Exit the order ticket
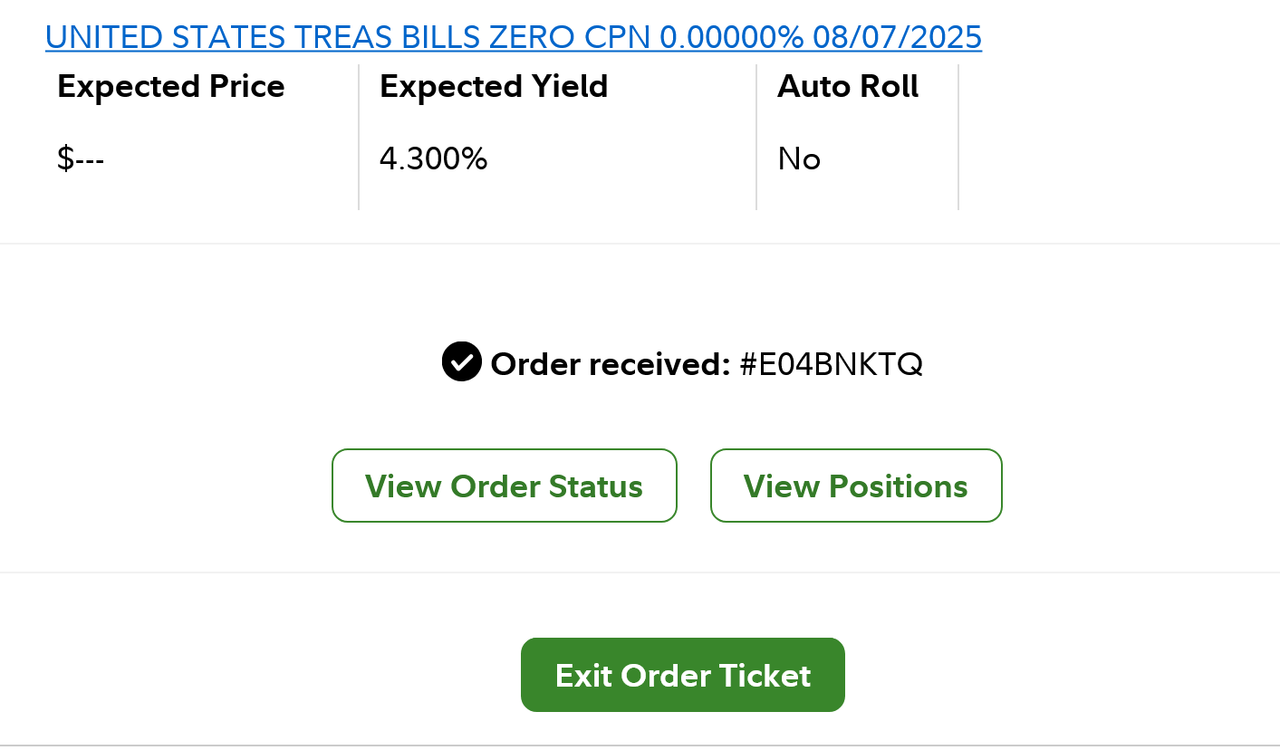This screenshot has width=1280, height=750. [683, 675]
